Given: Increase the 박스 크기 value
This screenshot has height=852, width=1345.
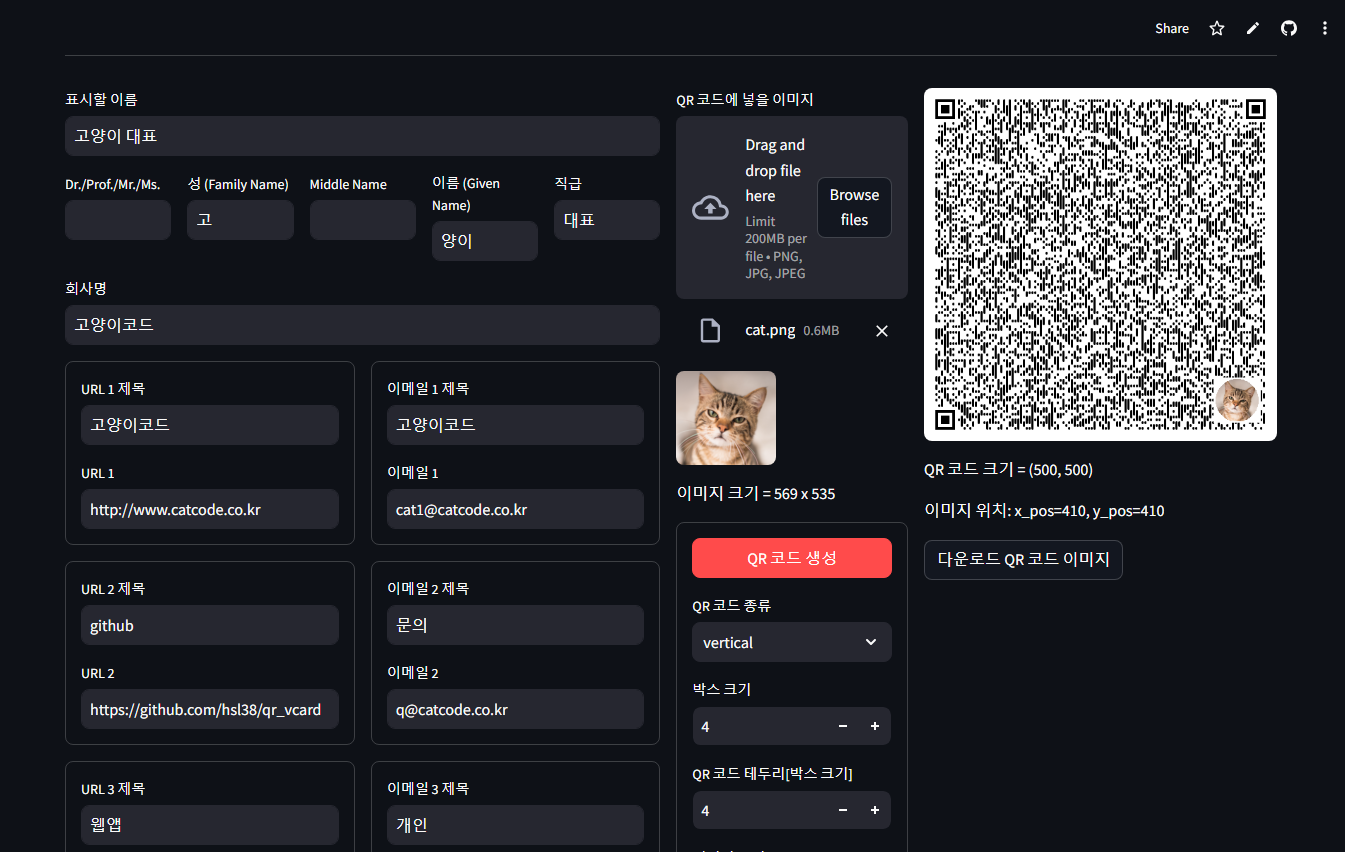Looking at the screenshot, I should click(875, 726).
